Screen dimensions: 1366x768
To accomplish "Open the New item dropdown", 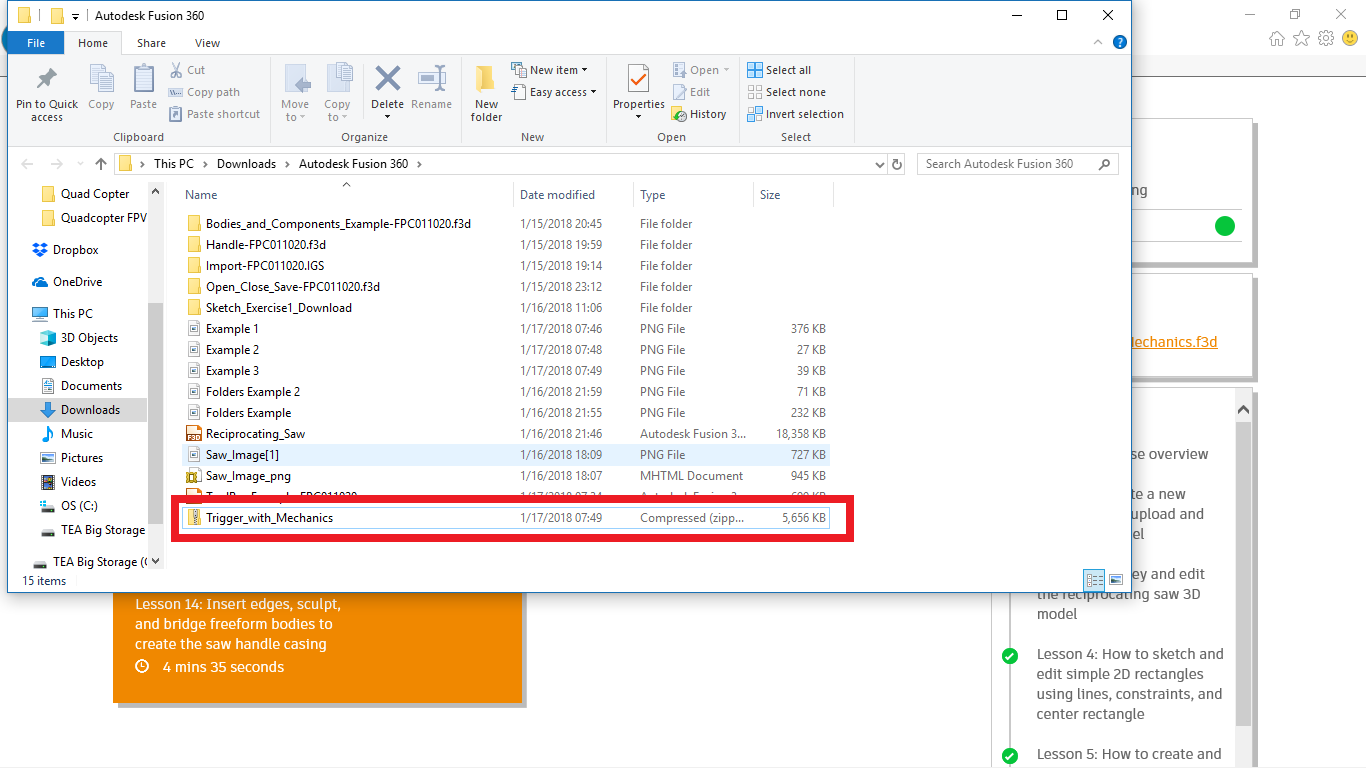I will tap(551, 69).
